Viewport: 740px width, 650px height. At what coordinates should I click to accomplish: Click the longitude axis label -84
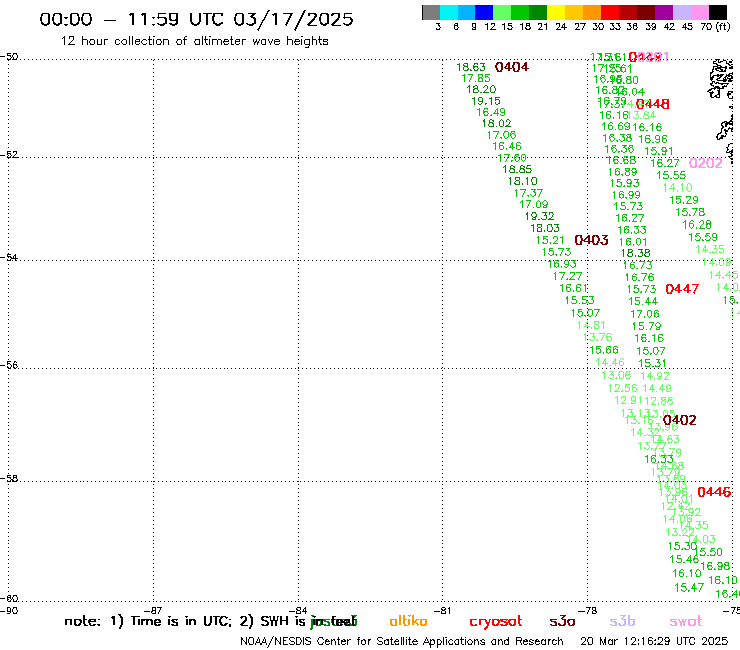coord(299,610)
